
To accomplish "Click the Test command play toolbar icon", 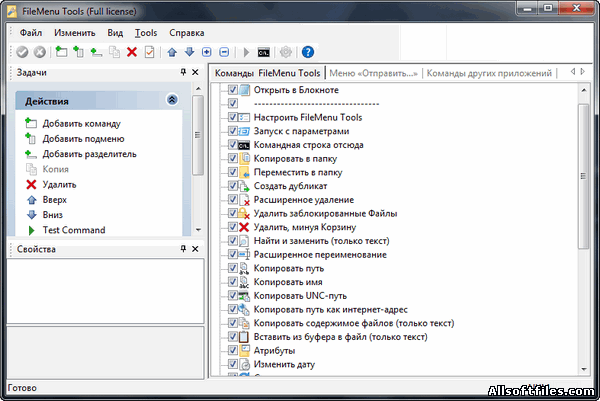I will tap(246, 52).
